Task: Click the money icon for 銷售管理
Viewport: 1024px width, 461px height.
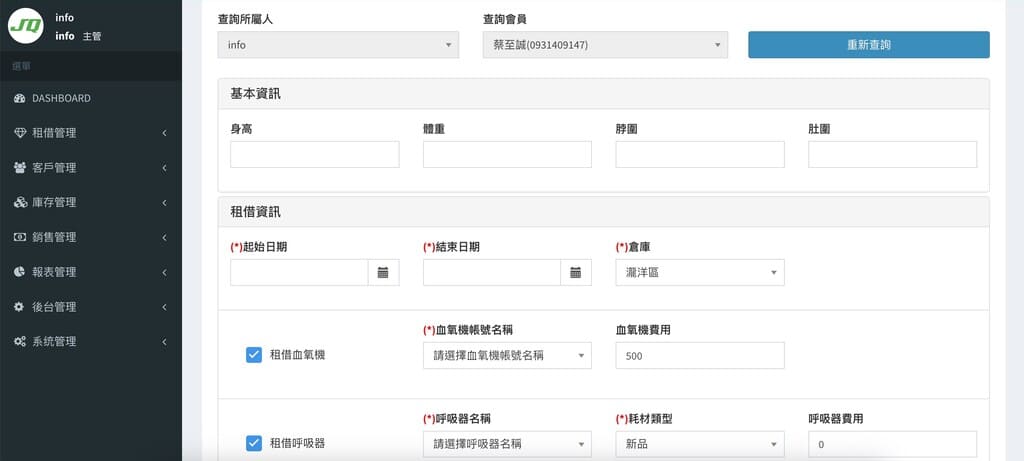Action: pyautogui.click(x=19, y=237)
